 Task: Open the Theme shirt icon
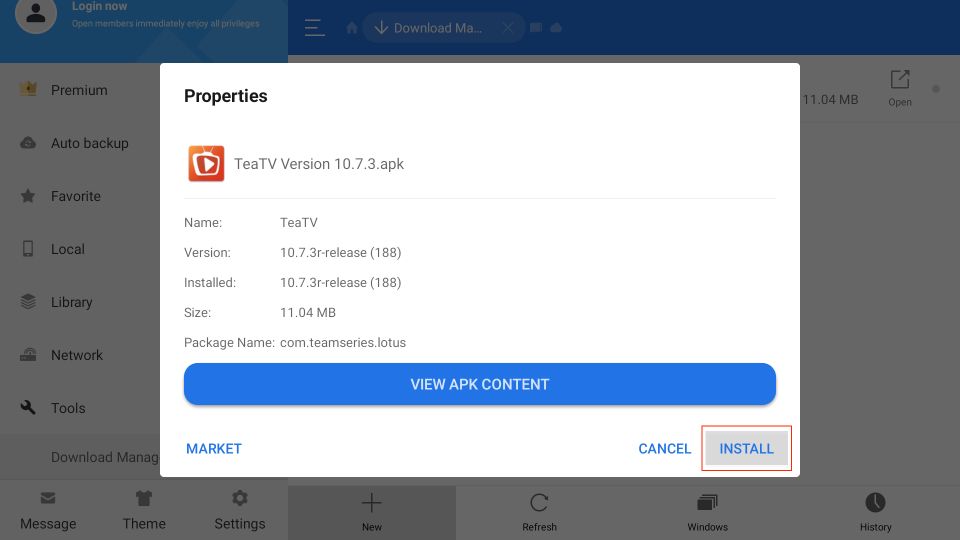144,498
